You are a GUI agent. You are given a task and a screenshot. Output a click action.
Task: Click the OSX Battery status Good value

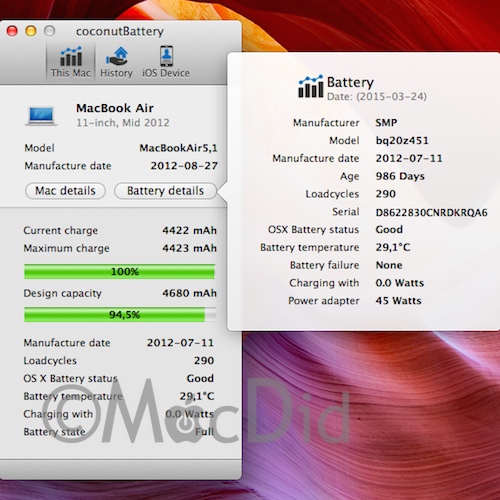(x=389, y=229)
